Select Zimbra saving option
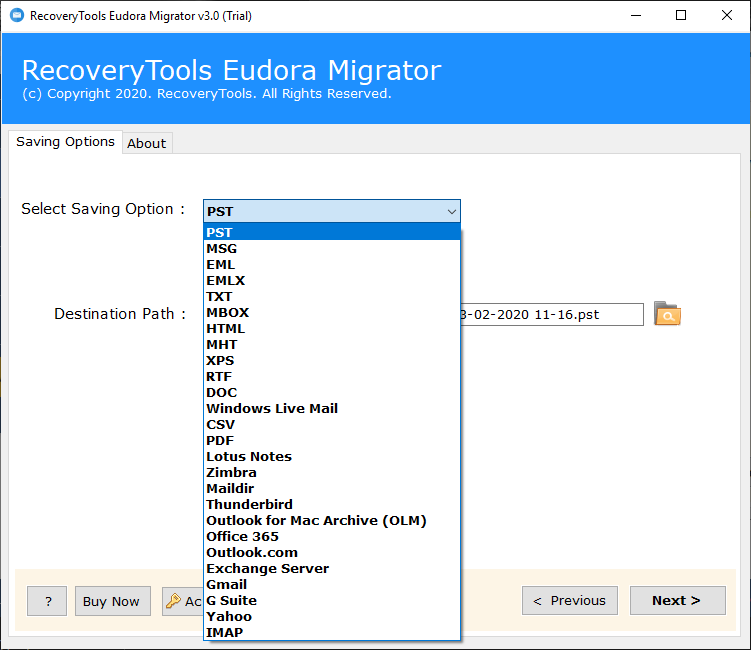751x650 pixels. click(331, 472)
